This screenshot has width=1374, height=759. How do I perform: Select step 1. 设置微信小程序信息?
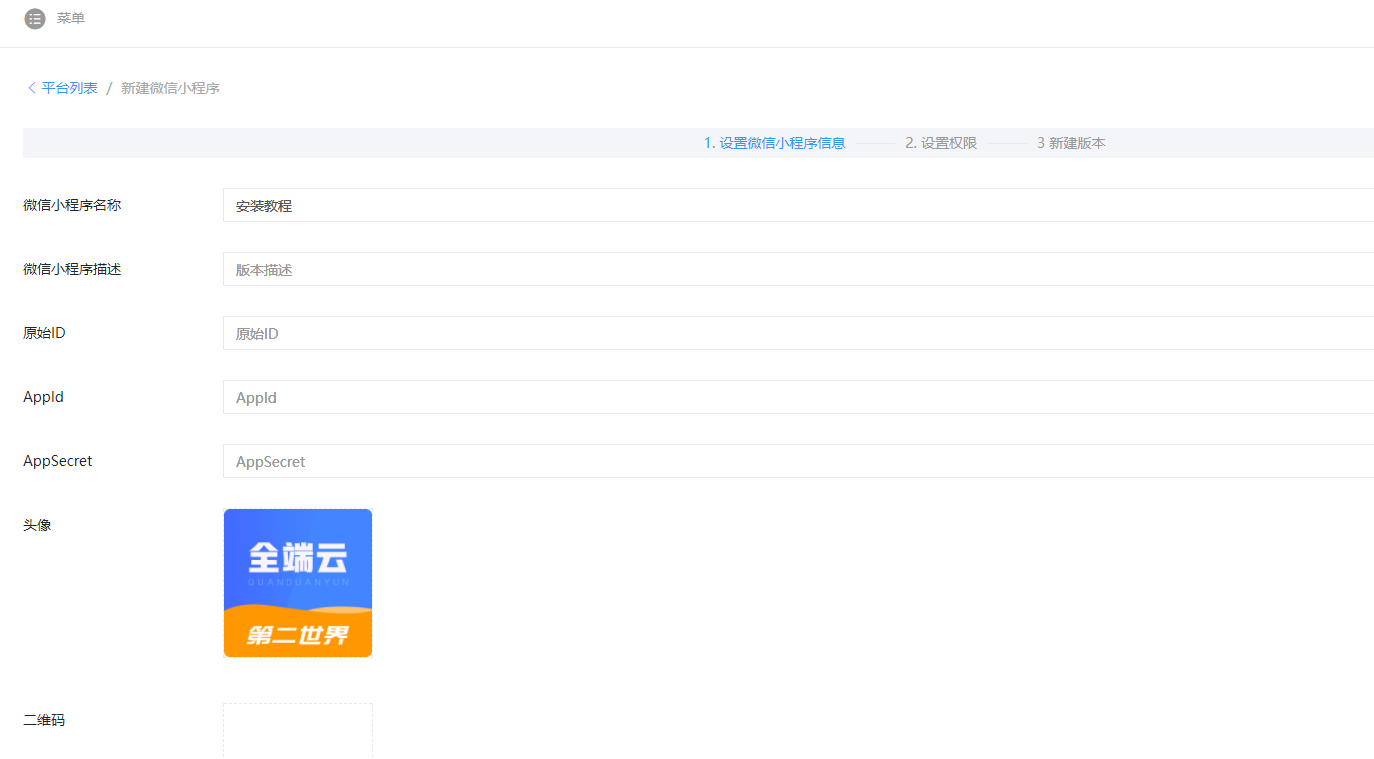click(775, 143)
